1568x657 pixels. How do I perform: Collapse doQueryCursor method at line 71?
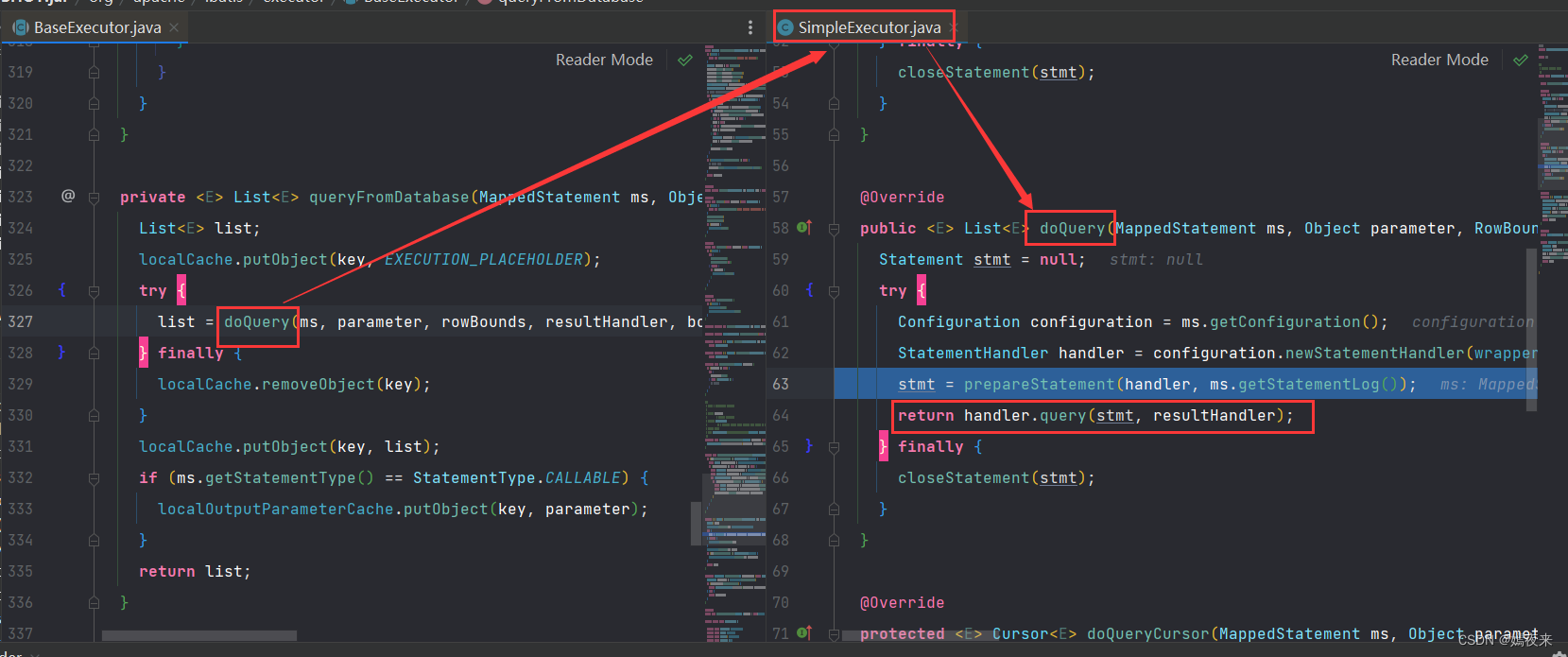click(x=834, y=633)
